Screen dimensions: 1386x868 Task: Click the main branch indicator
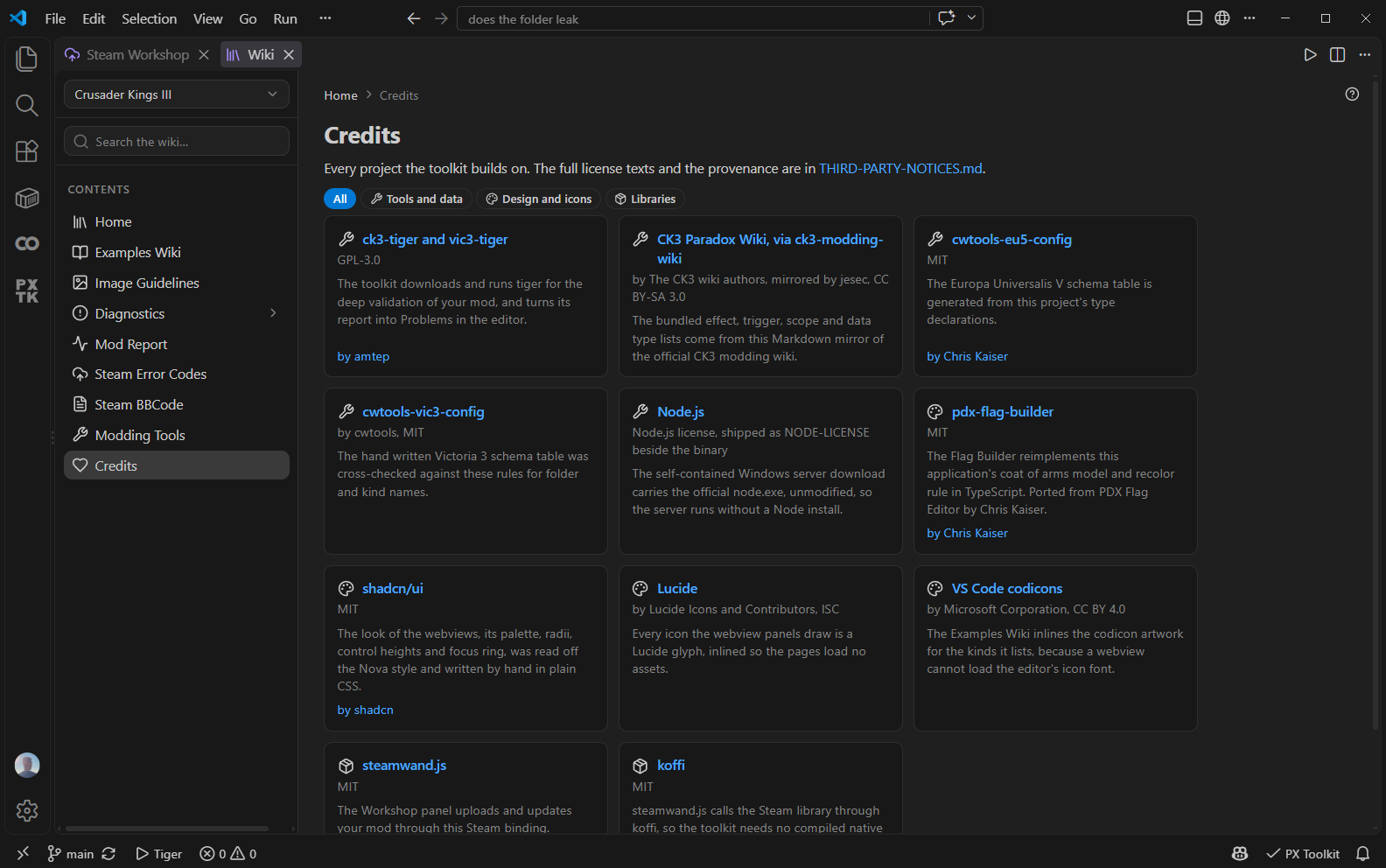(x=70, y=854)
